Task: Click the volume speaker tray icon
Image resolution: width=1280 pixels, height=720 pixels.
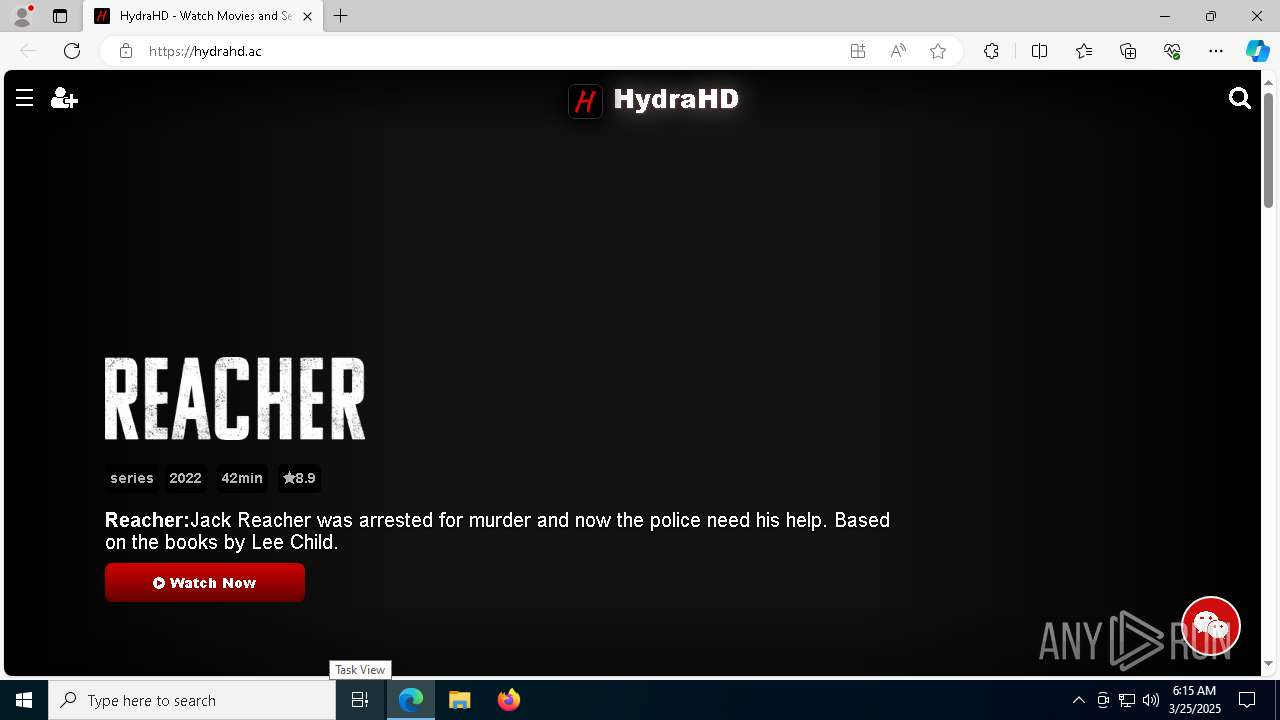Action: tap(1151, 700)
